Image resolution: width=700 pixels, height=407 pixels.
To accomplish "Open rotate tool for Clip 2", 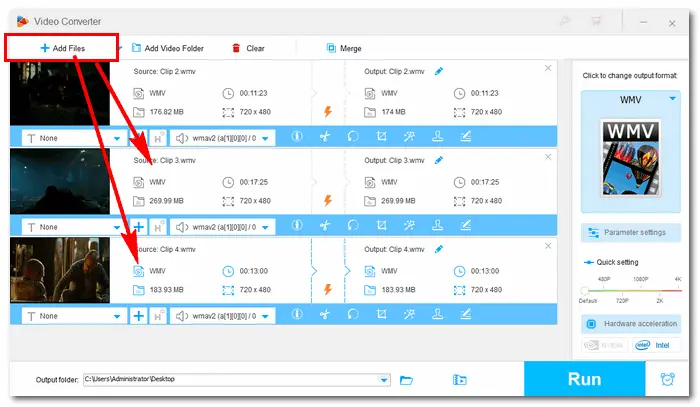I will click(353, 136).
